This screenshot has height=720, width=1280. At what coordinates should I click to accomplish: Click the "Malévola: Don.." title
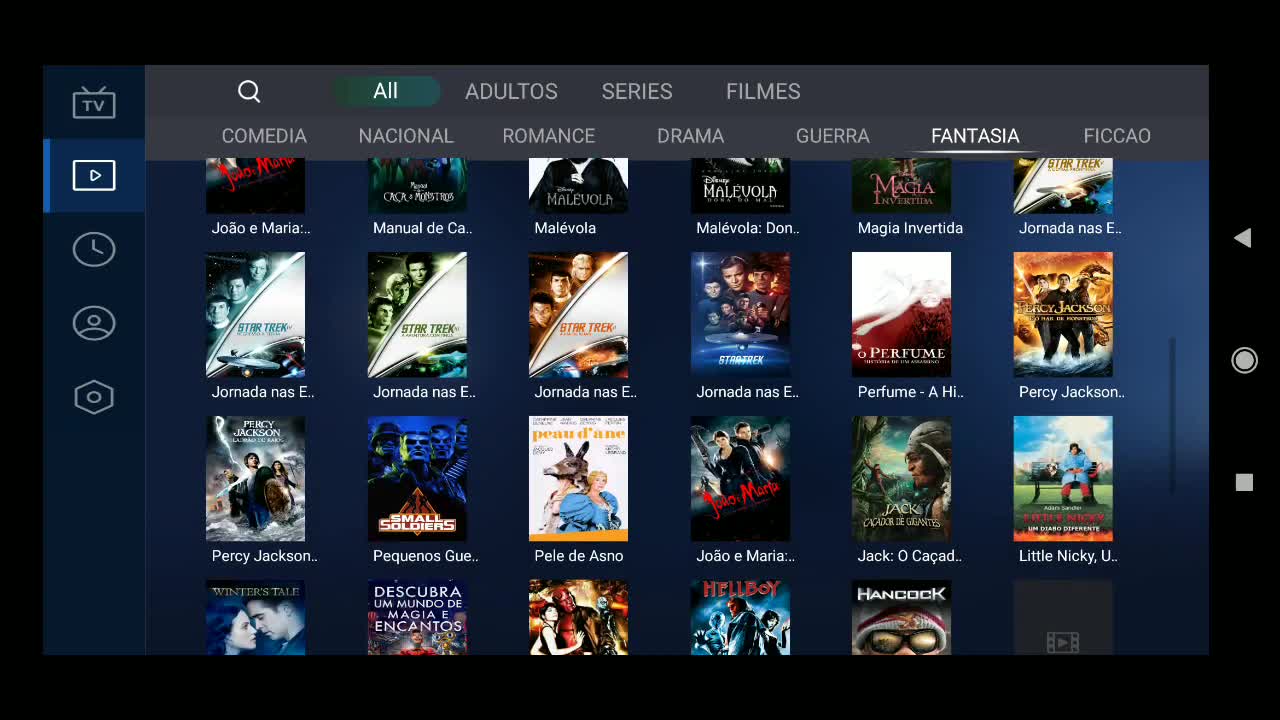point(748,228)
